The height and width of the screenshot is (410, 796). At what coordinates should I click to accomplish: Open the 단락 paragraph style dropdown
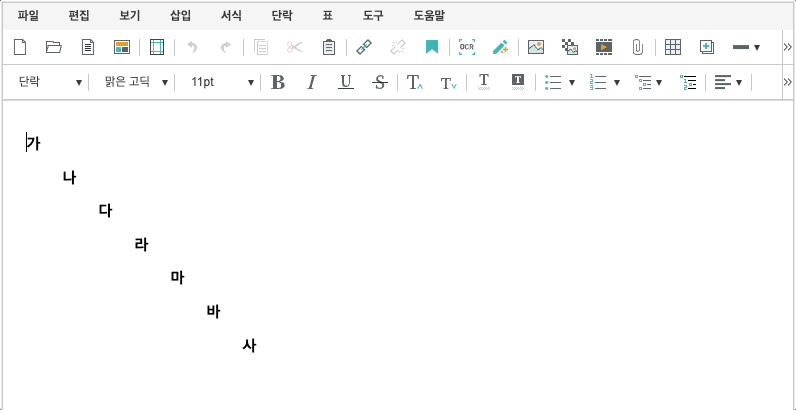[50, 82]
